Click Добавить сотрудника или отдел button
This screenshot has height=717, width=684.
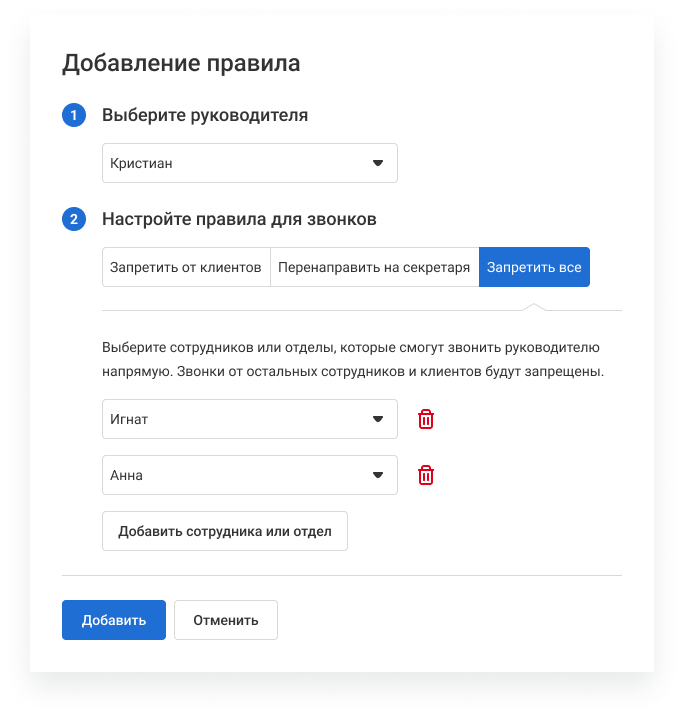coord(224,531)
